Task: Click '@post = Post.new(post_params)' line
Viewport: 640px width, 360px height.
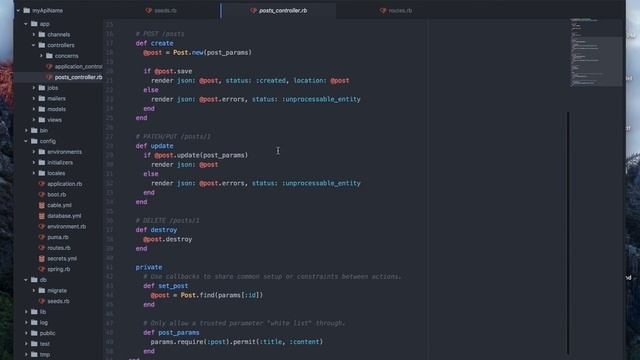Action: (197, 52)
